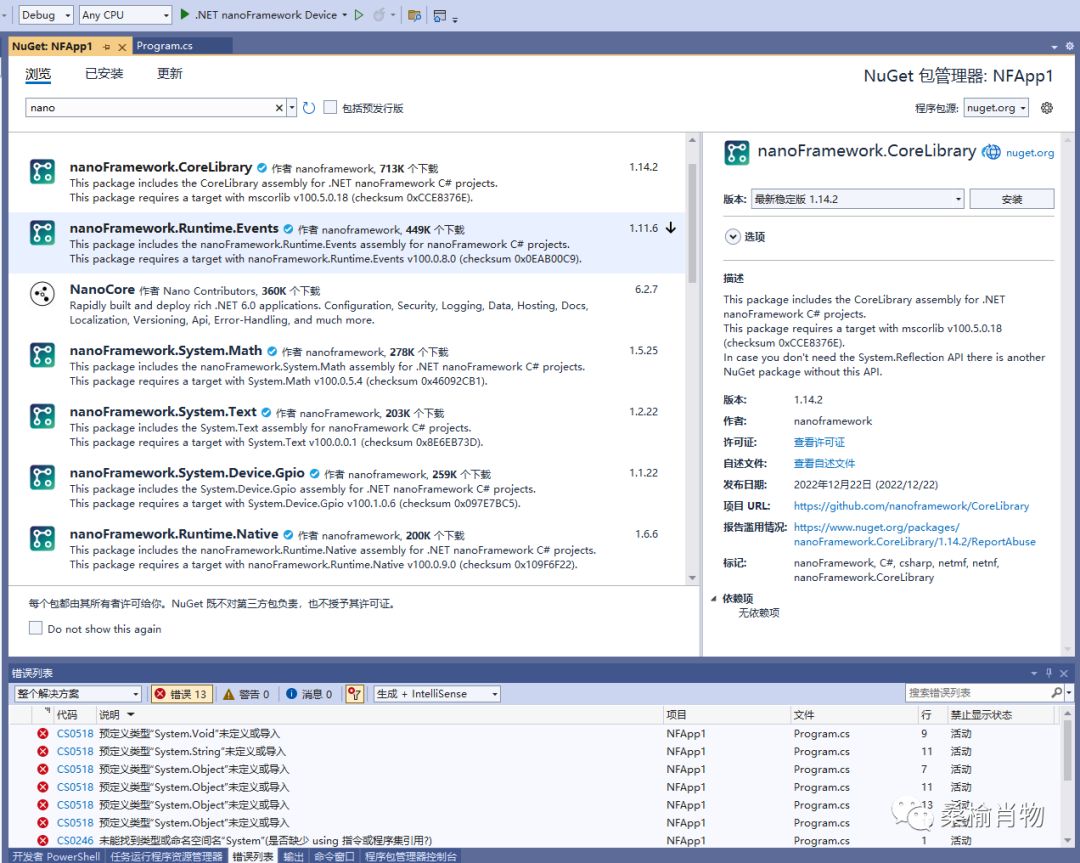The height and width of the screenshot is (863, 1080).
Task: Click the Start Without Debugging outline play icon
Action: point(359,15)
